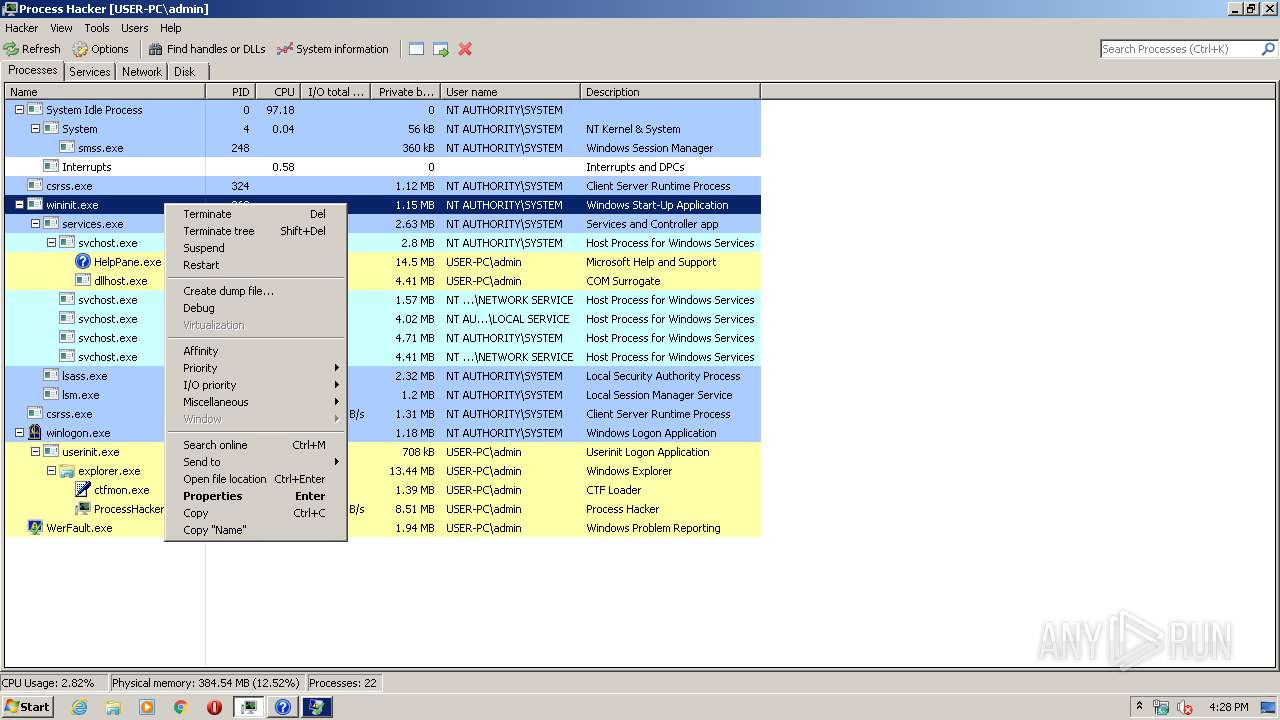Viewport: 1280px width, 720px height.
Task: Open the Help menu
Action: click(x=171, y=28)
